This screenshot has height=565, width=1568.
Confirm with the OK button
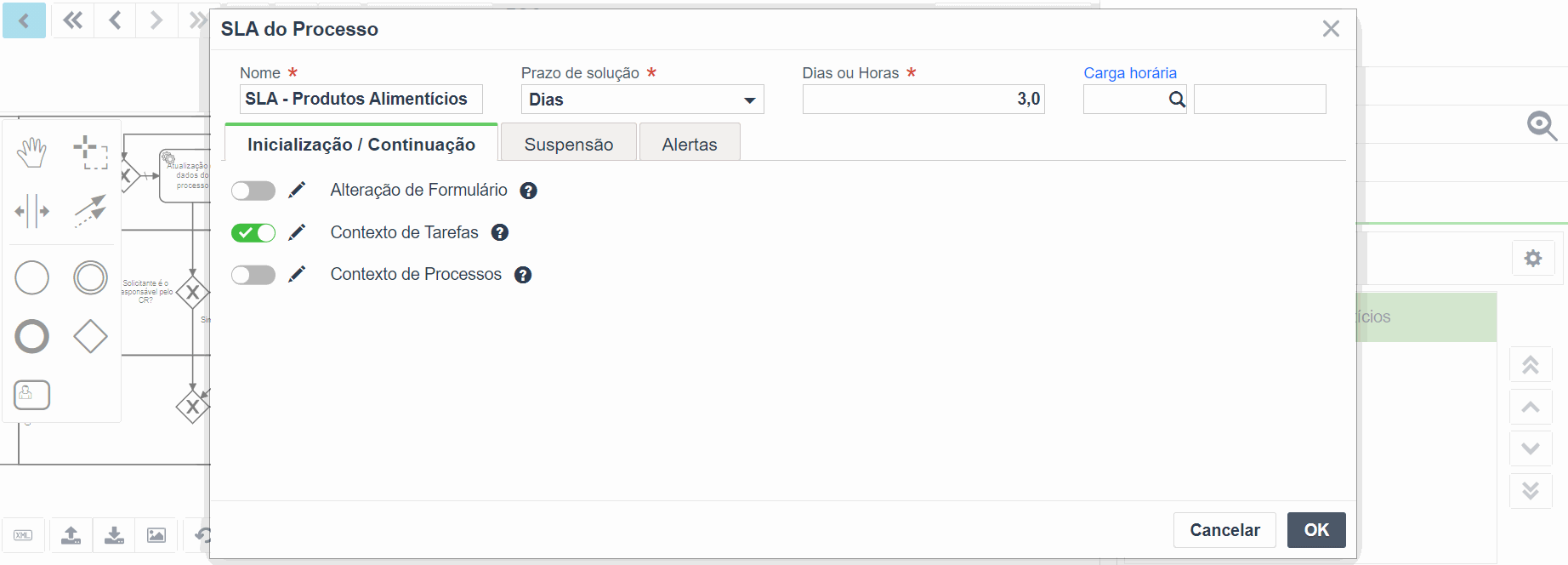(x=1316, y=530)
